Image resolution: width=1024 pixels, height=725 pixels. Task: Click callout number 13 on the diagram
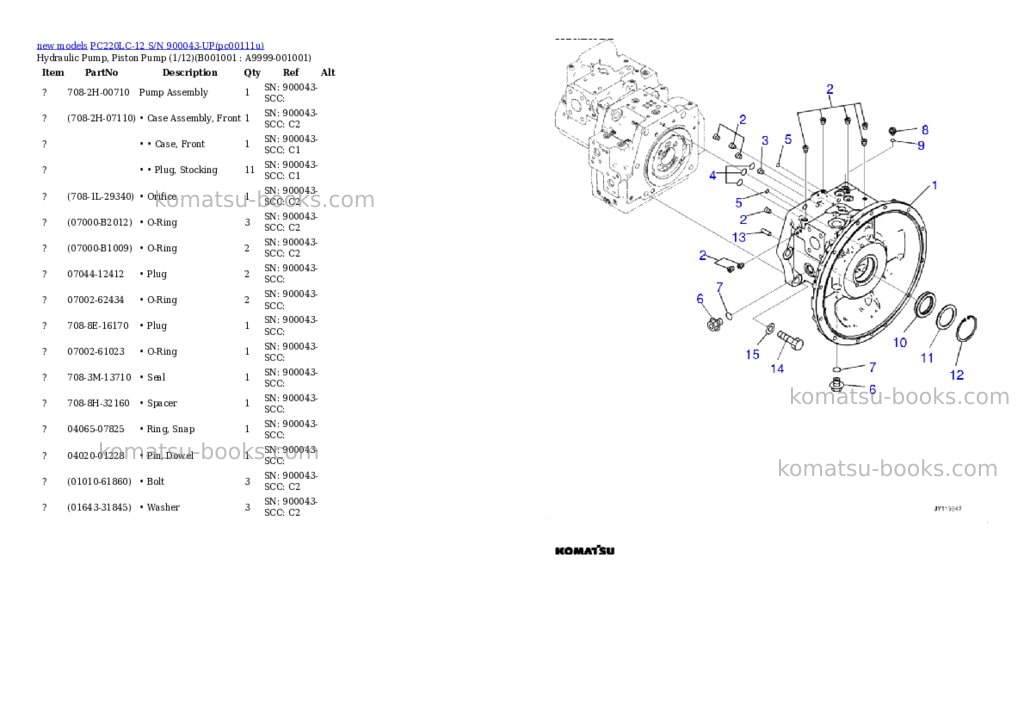pyautogui.click(x=739, y=237)
